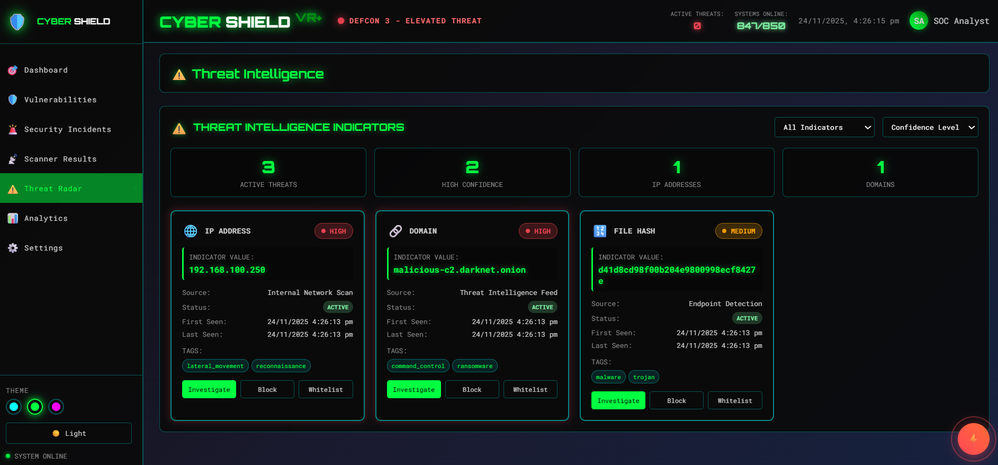The width and height of the screenshot is (998, 465).
Task: Open Security Incidents siren icon
Action: 12,129
